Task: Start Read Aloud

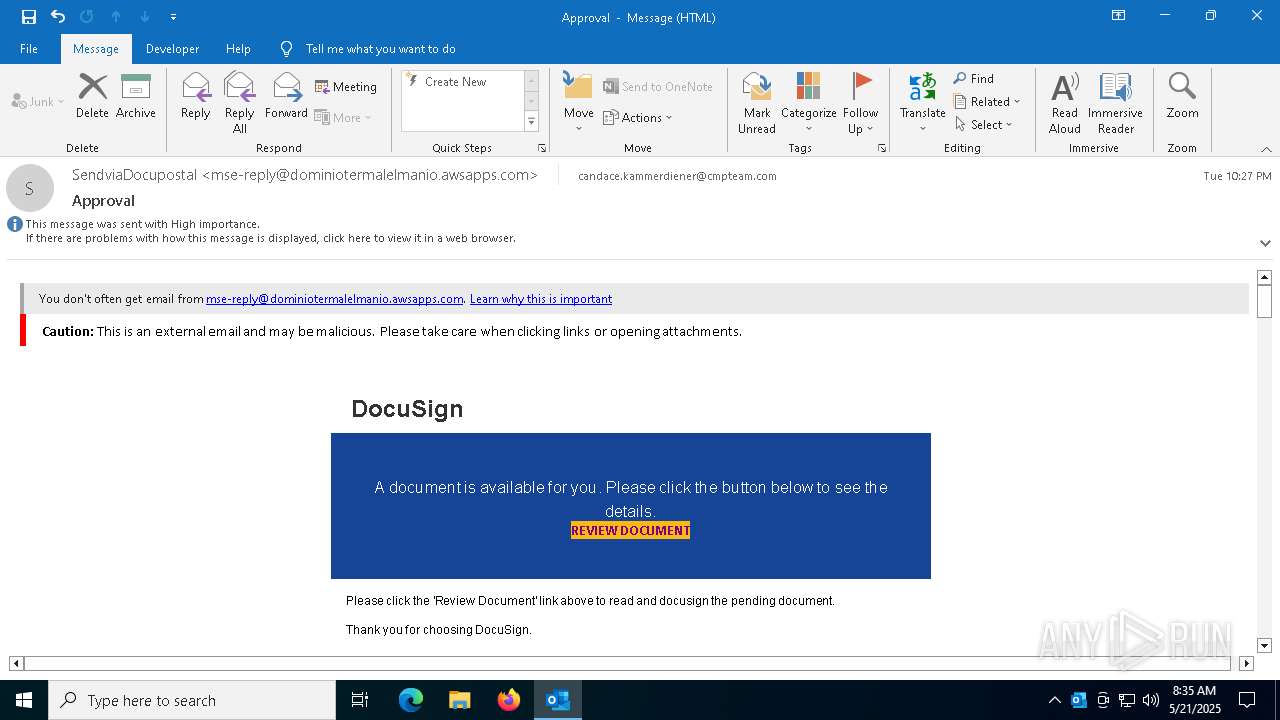Action: click(x=1065, y=102)
